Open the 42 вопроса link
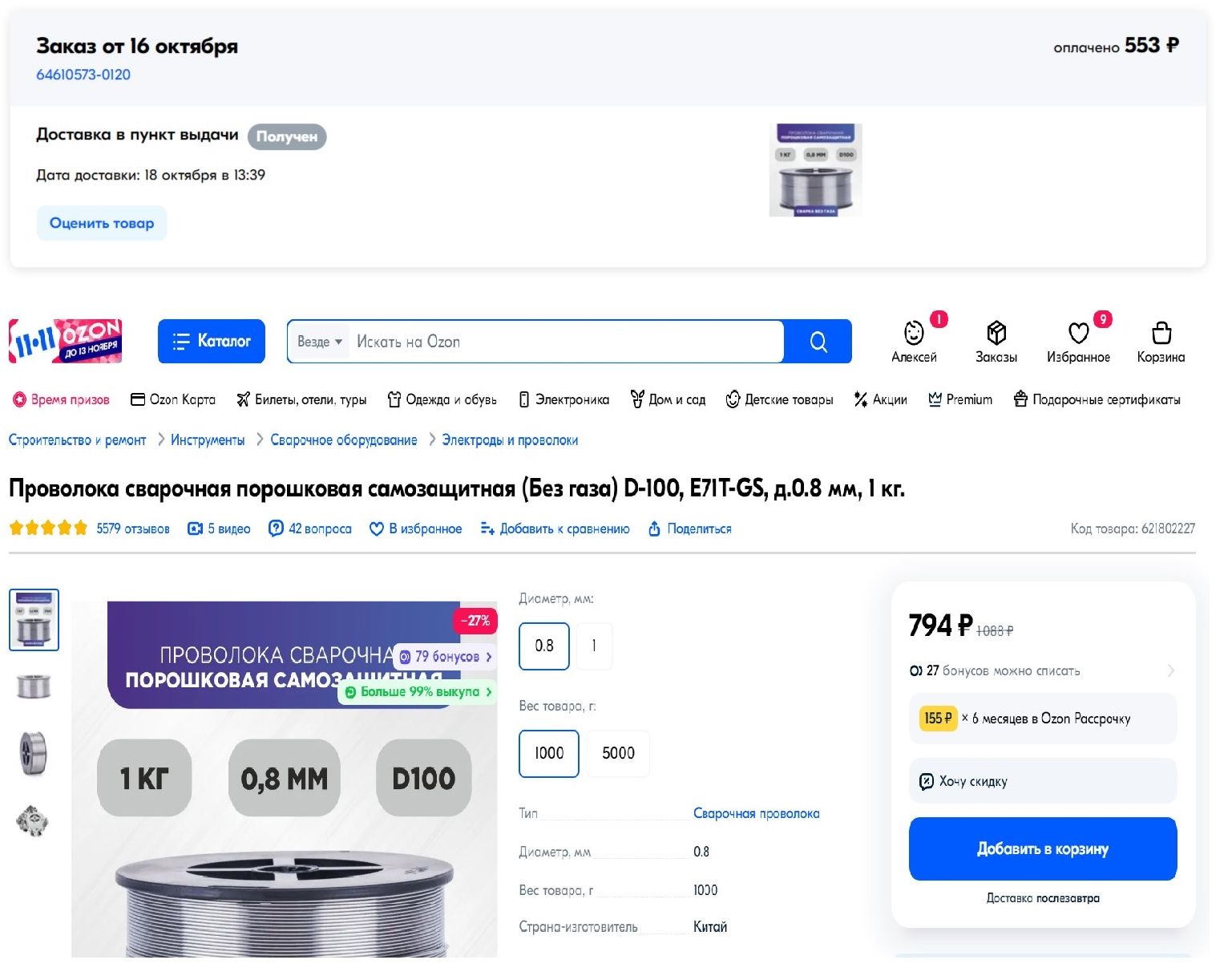 click(310, 528)
